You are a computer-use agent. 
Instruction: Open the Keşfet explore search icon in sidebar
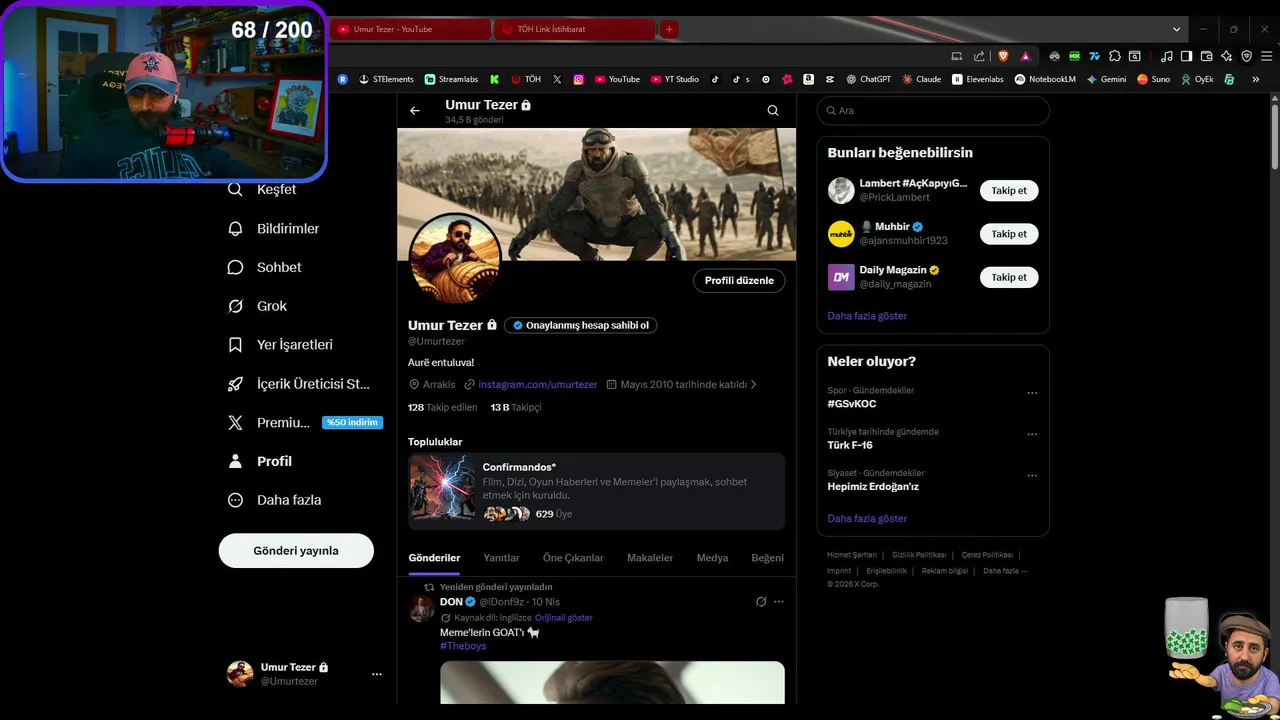(x=235, y=190)
